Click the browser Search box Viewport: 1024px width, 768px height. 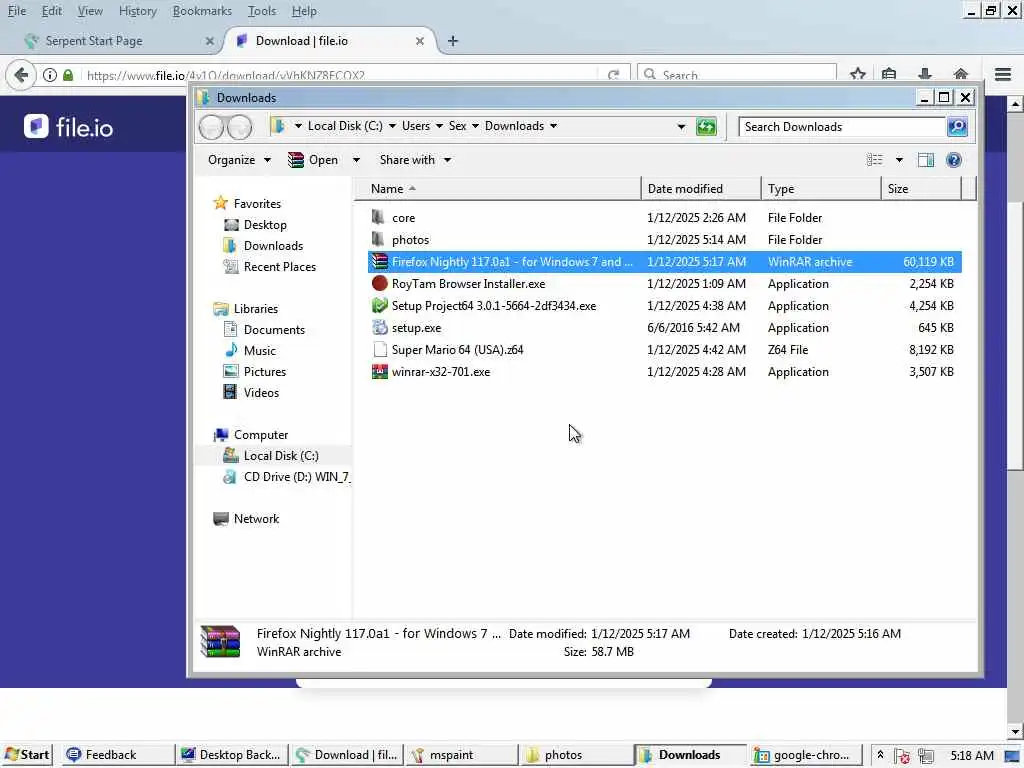click(736, 74)
